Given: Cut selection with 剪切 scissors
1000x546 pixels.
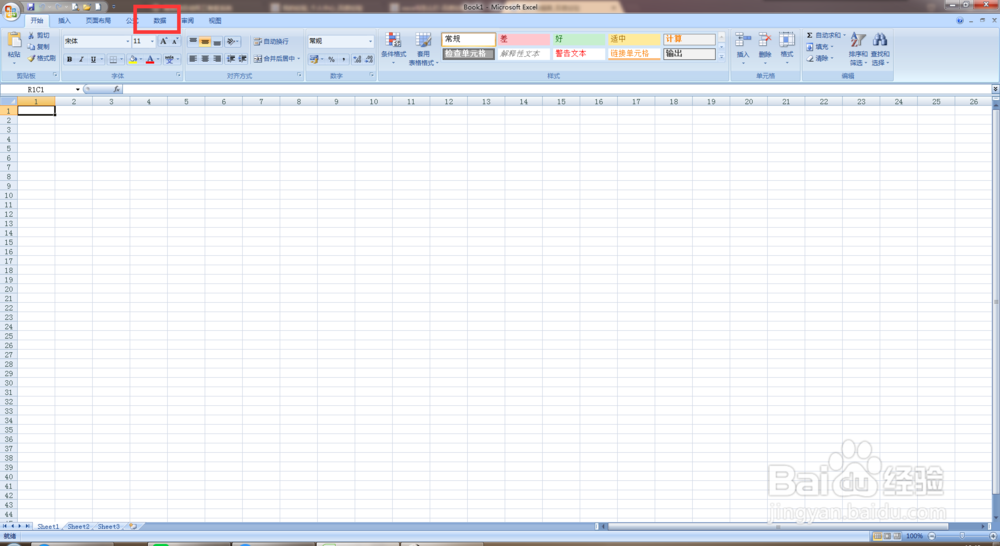Looking at the screenshot, I should [x=40, y=36].
